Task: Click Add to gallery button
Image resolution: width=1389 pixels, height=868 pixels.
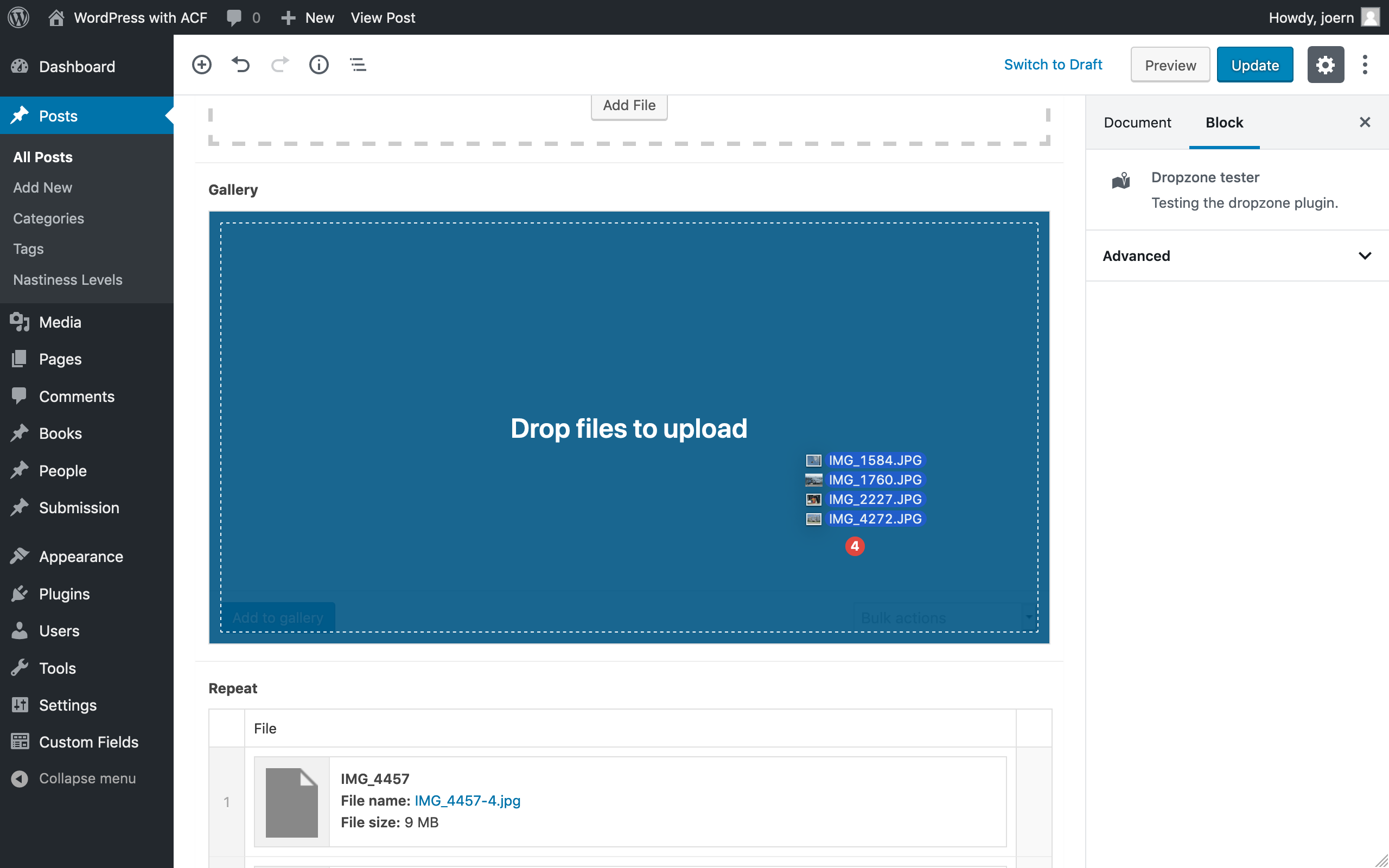Action: click(278, 618)
